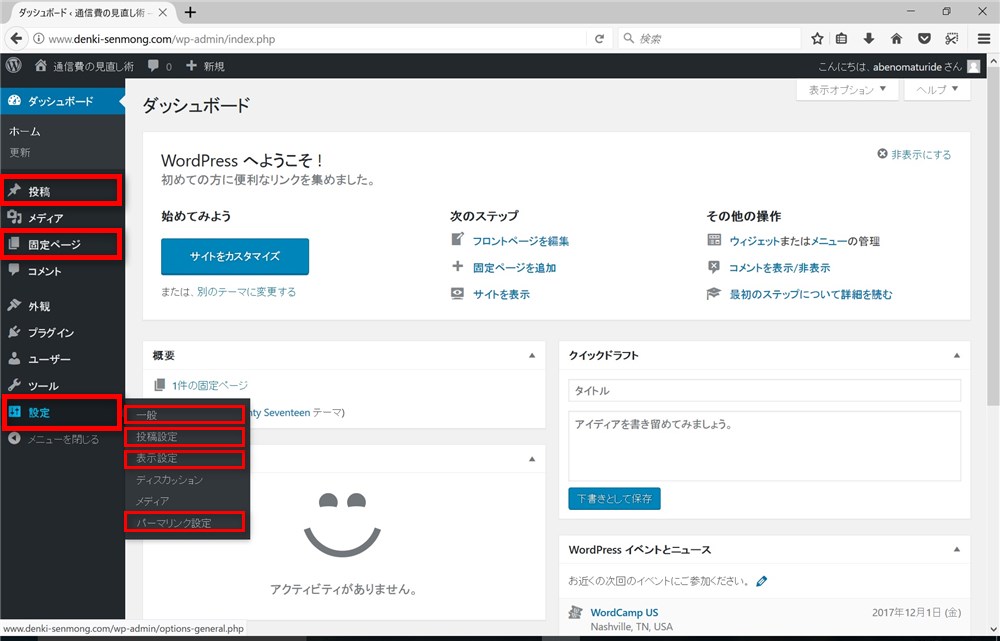Click the Firefox home icon

[x=896, y=39]
